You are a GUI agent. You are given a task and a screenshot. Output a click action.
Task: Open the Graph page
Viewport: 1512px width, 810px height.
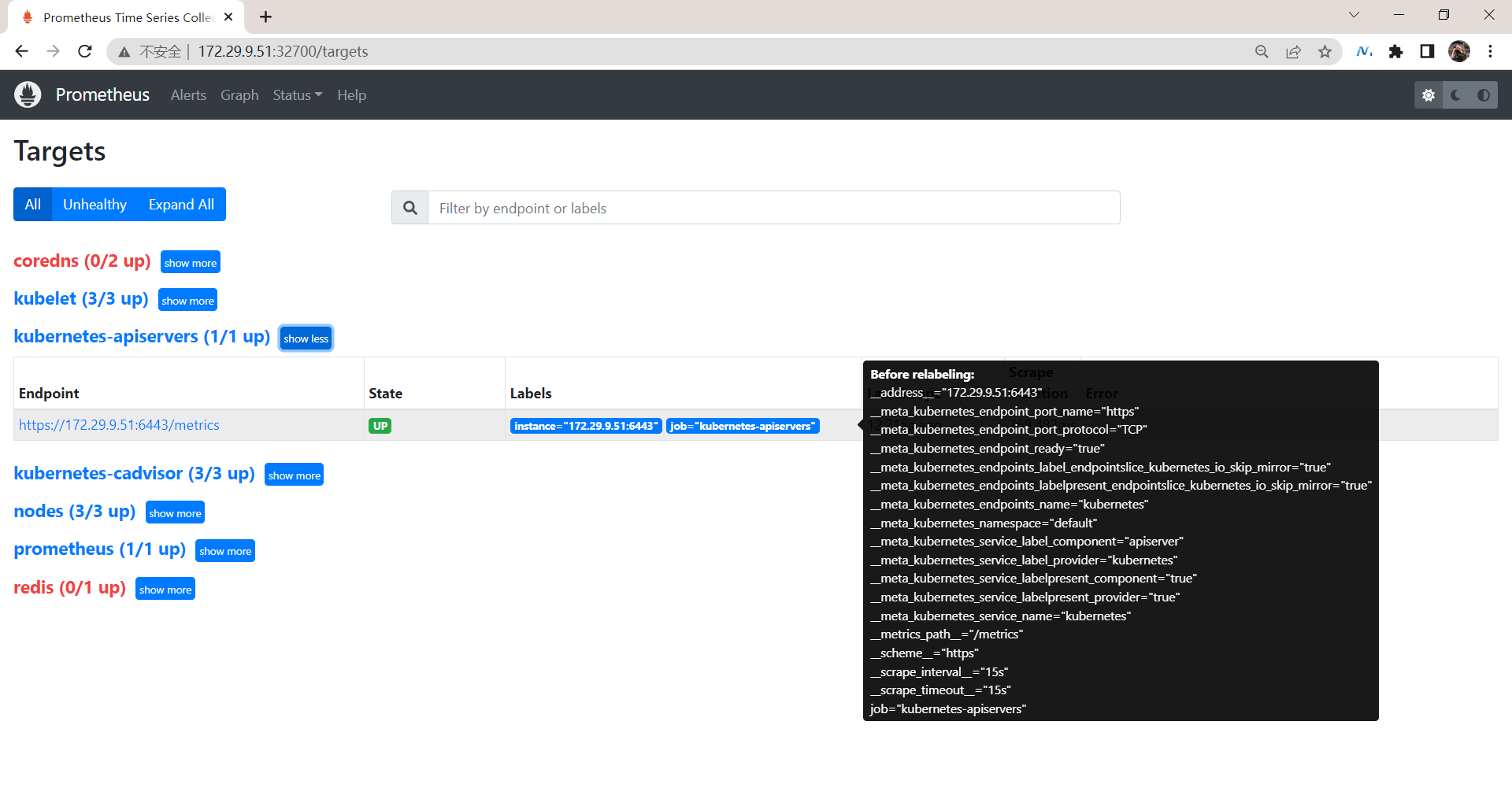pos(239,94)
